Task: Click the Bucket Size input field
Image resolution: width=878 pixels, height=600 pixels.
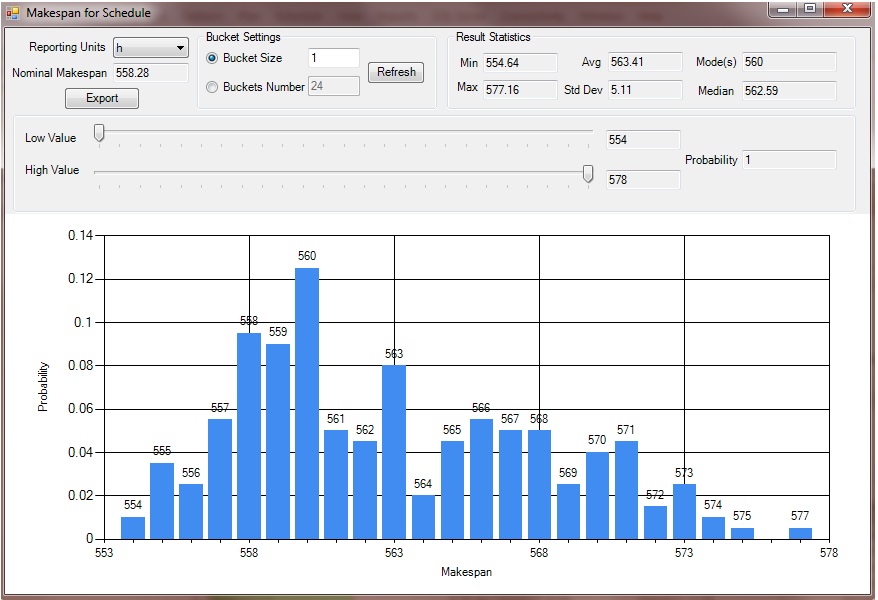Action: click(333, 58)
